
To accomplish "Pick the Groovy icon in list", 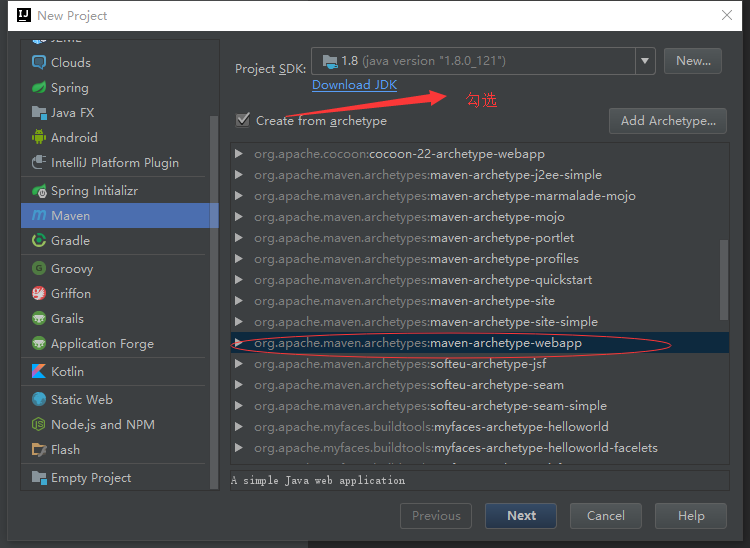I will 39,269.
